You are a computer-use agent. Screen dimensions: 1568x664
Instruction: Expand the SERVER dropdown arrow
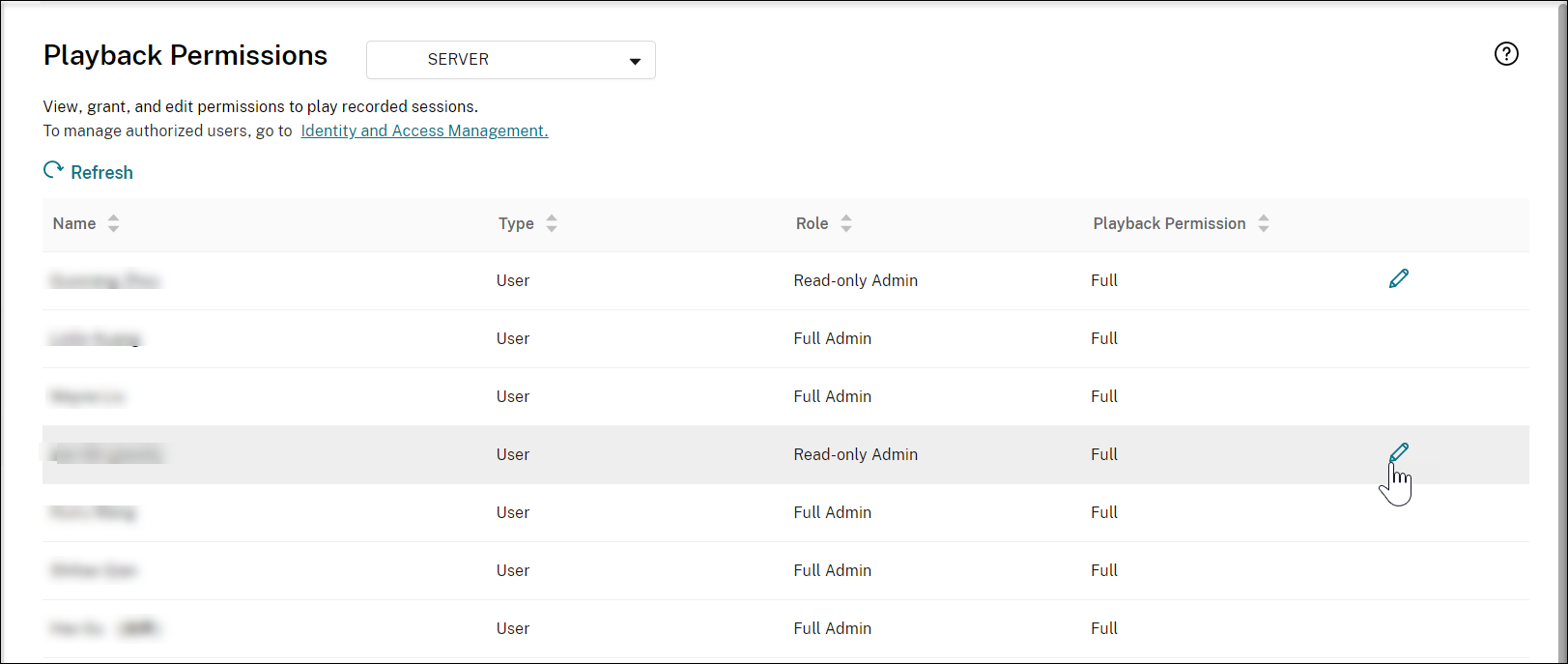635,61
